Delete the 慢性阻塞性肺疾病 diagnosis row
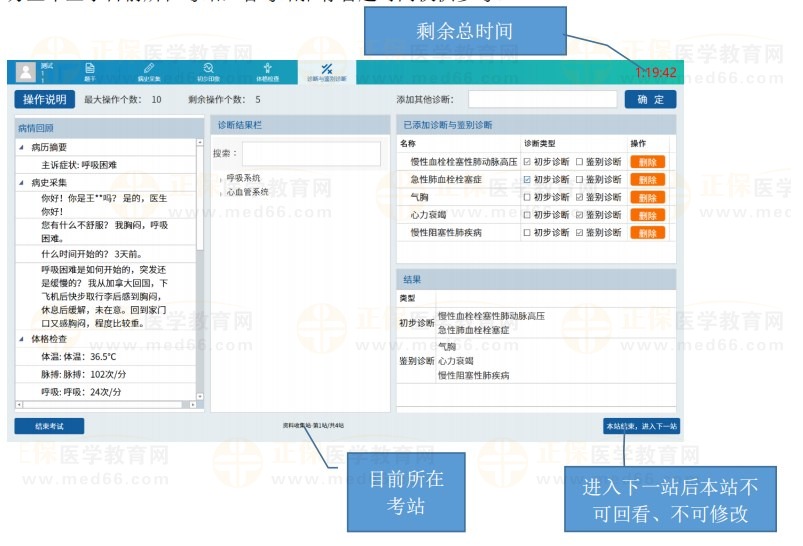This screenshot has height=546, width=803. [647, 233]
